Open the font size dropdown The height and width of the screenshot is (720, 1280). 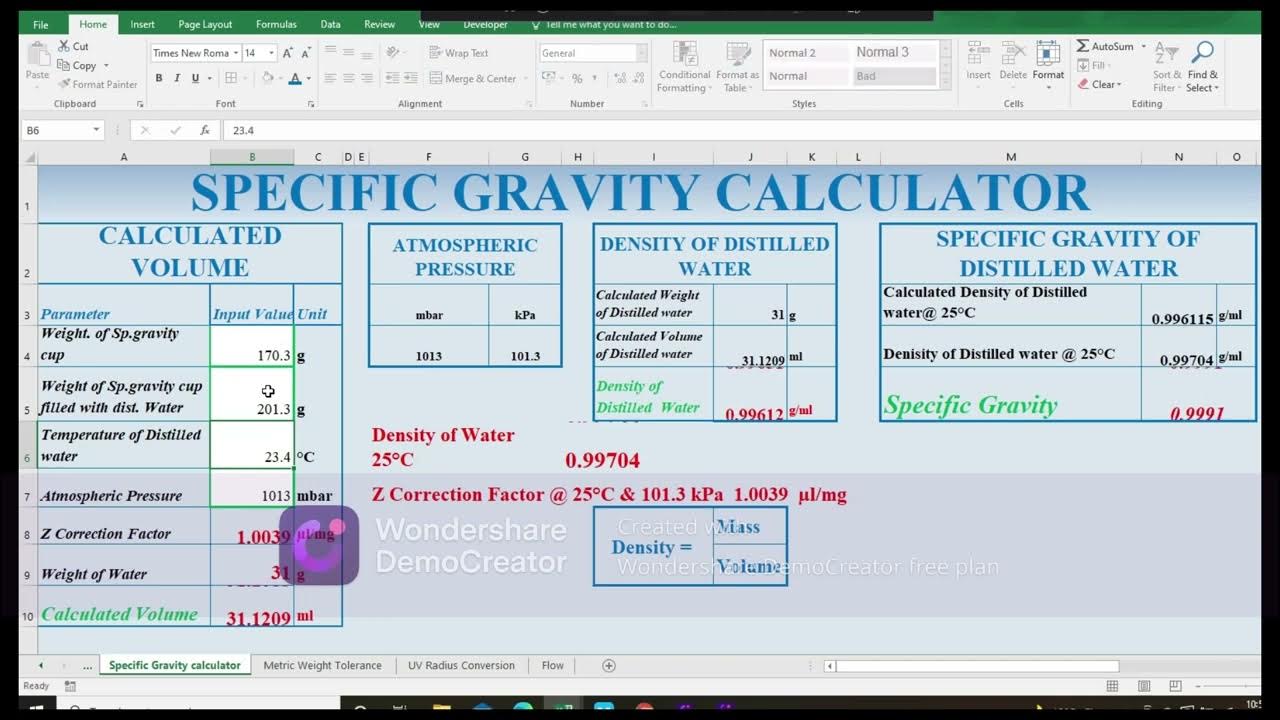tap(271, 53)
